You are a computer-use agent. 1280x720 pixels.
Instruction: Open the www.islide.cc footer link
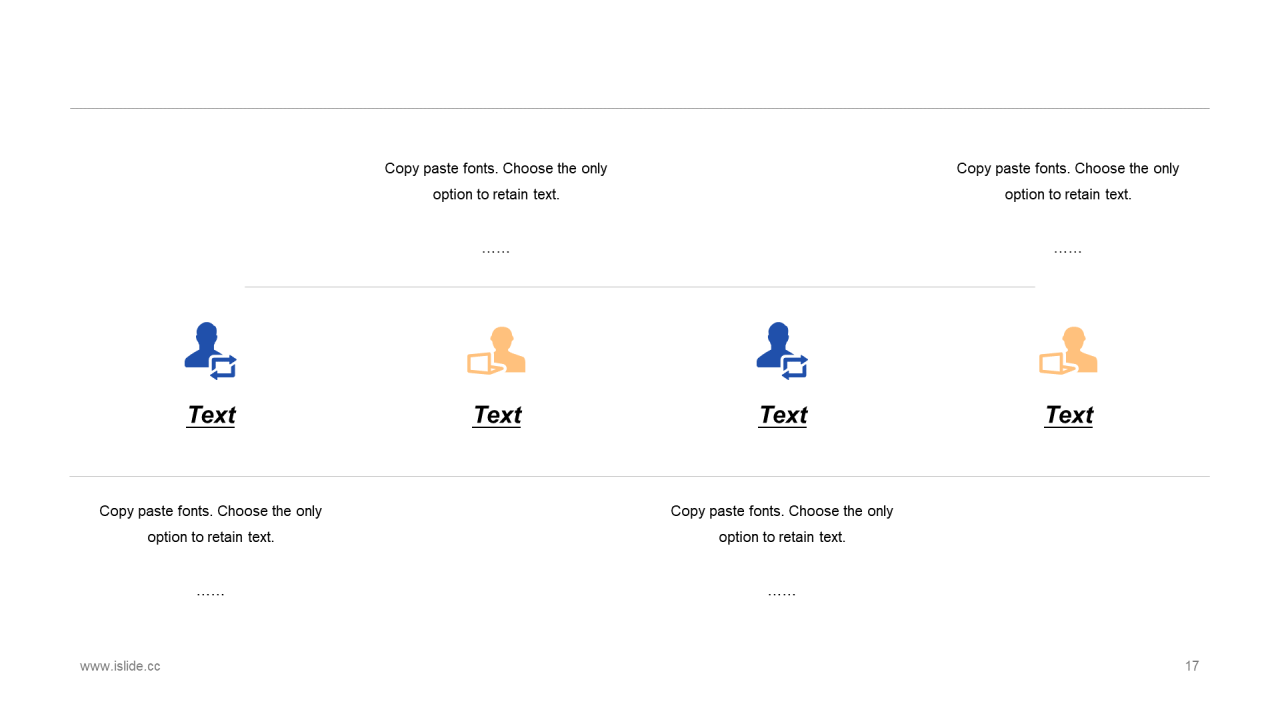[120, 666]
